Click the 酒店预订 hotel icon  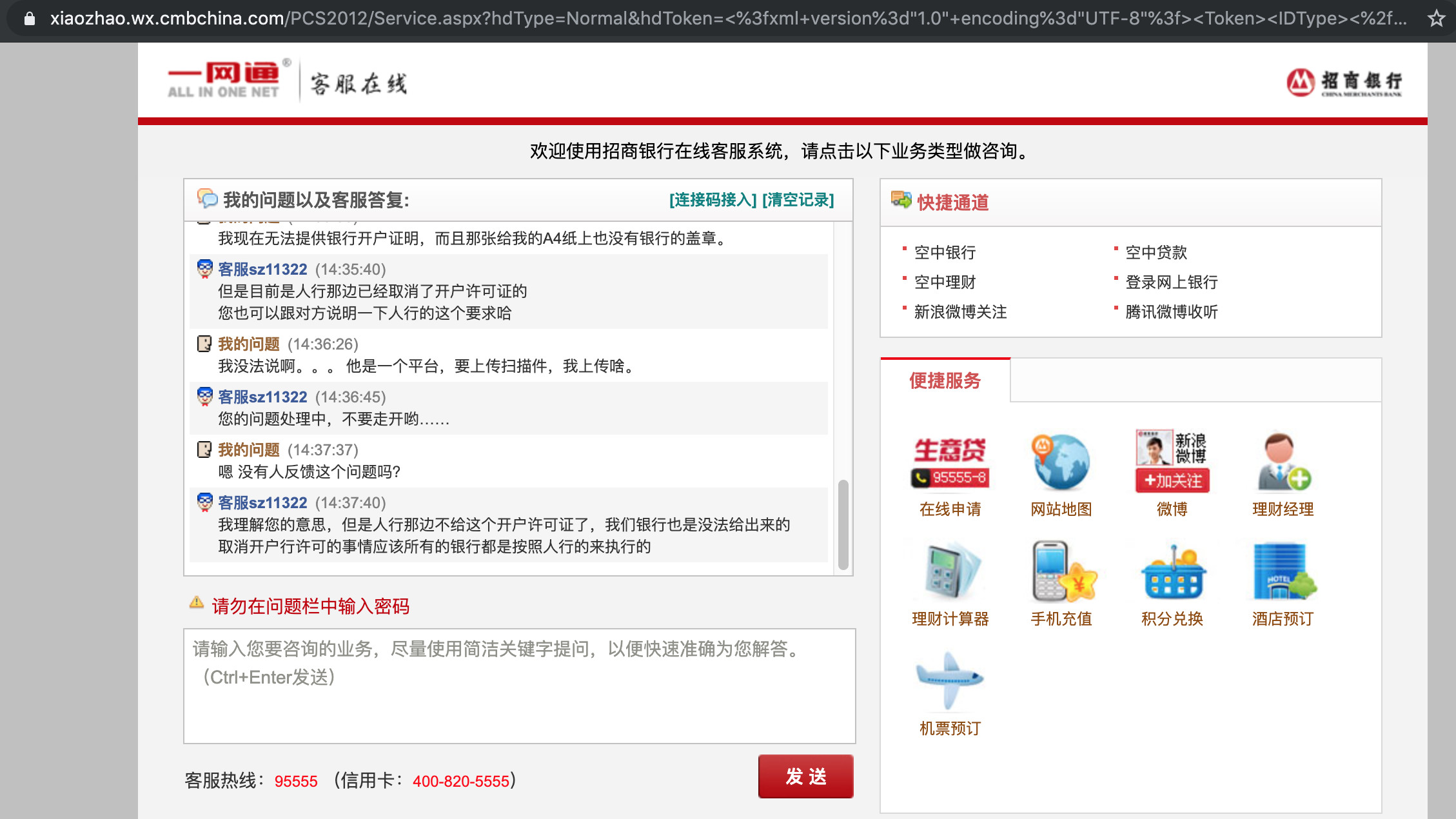pos(1283,571)
